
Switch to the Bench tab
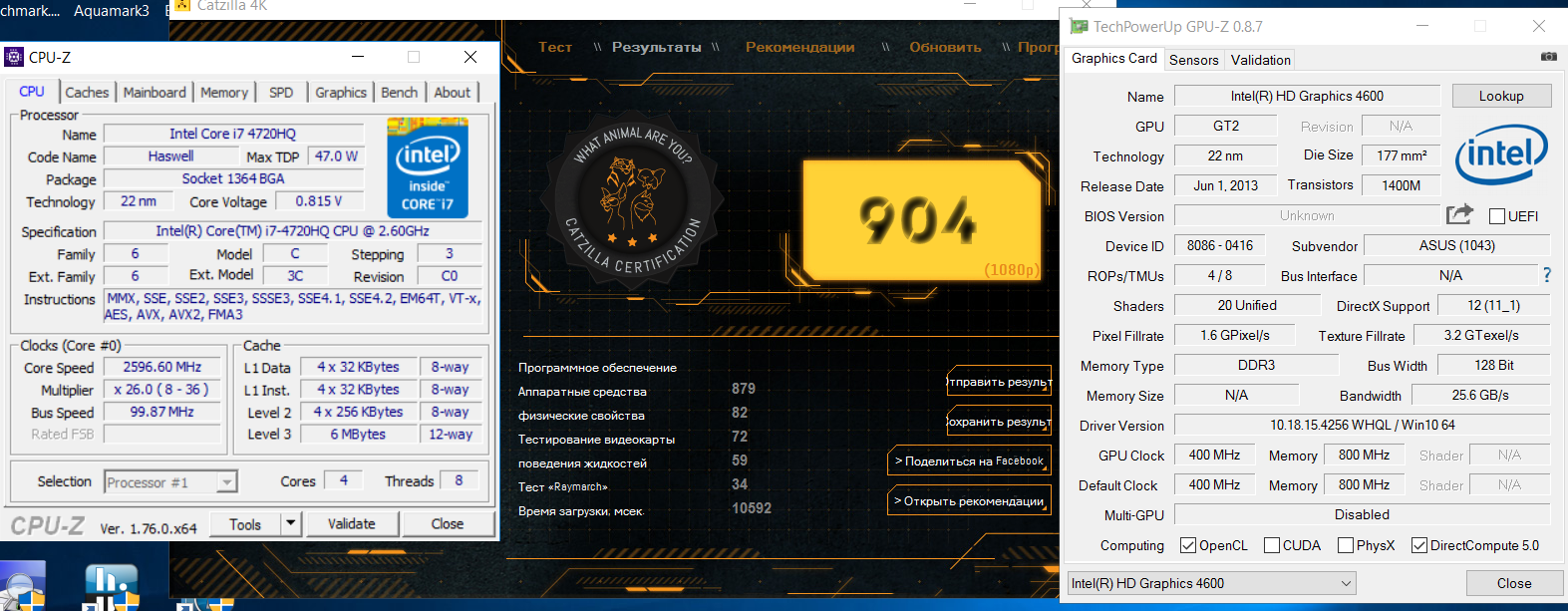[x=400, y=92]
